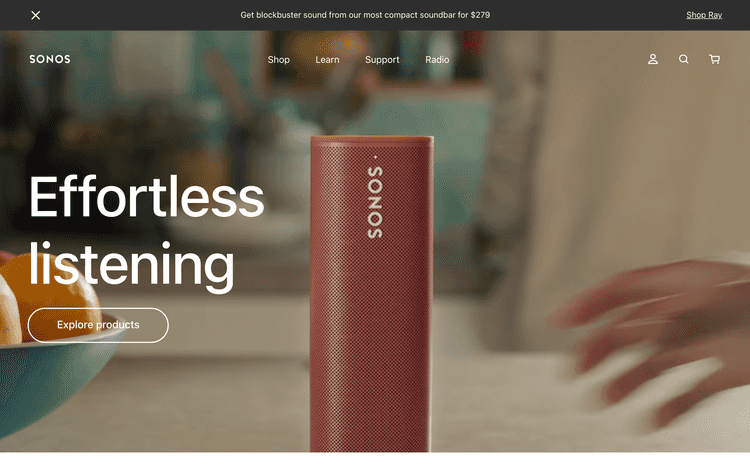Click the red Sonos speaker image
The height and width of the screenshot is (469, 750).
pyautogui.click(x=371, y=294)
